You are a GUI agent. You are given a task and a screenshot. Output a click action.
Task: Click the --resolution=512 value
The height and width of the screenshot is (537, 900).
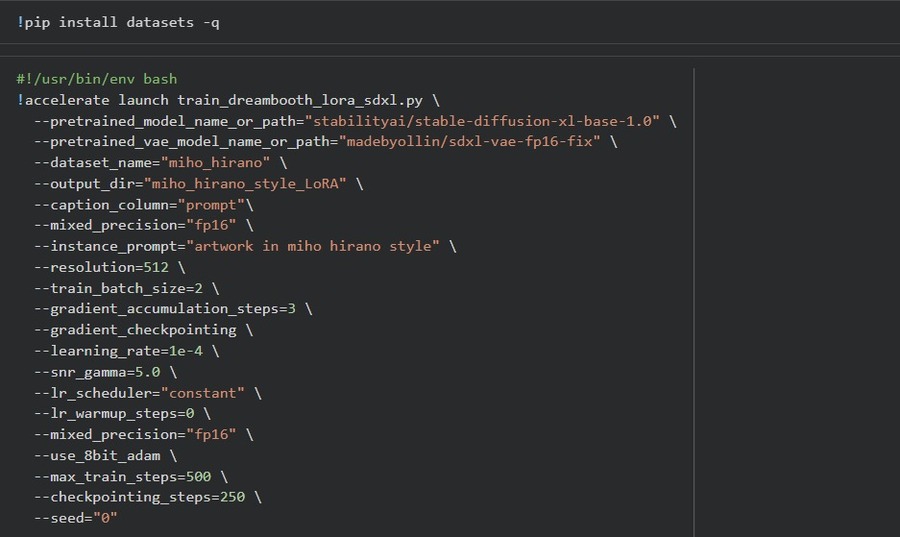[156, 267]
